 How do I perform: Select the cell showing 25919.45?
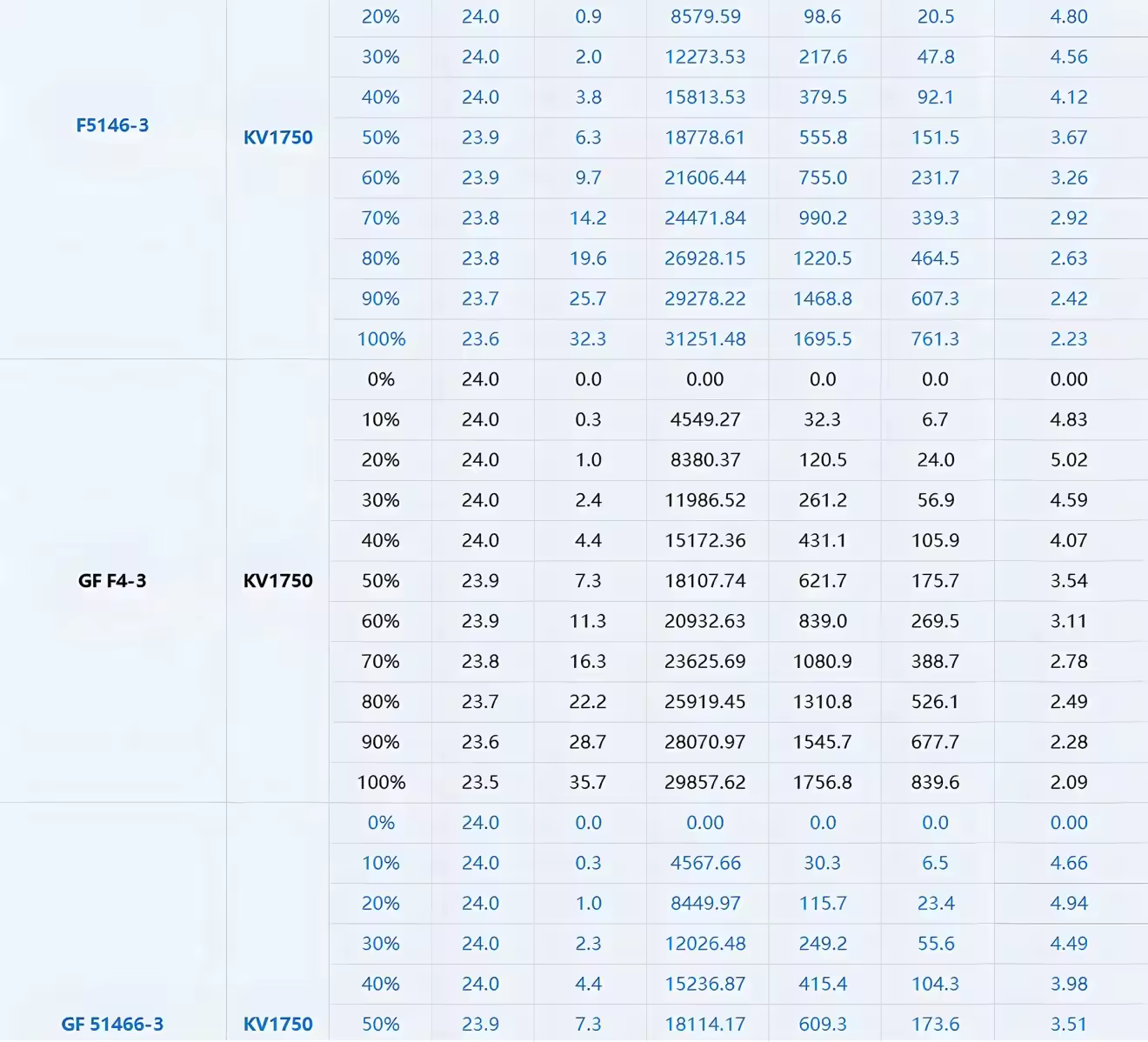(705, 702)
